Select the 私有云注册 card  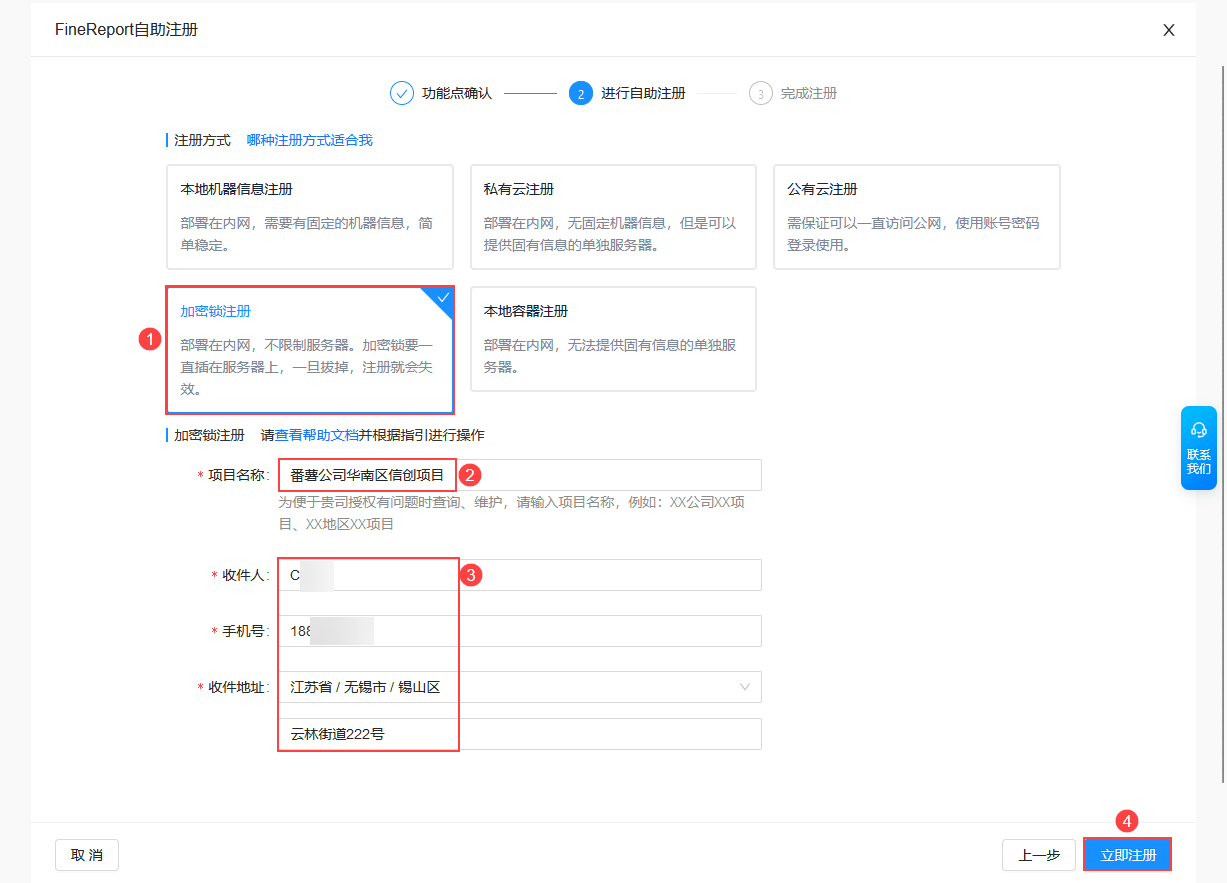click(613, 217)
